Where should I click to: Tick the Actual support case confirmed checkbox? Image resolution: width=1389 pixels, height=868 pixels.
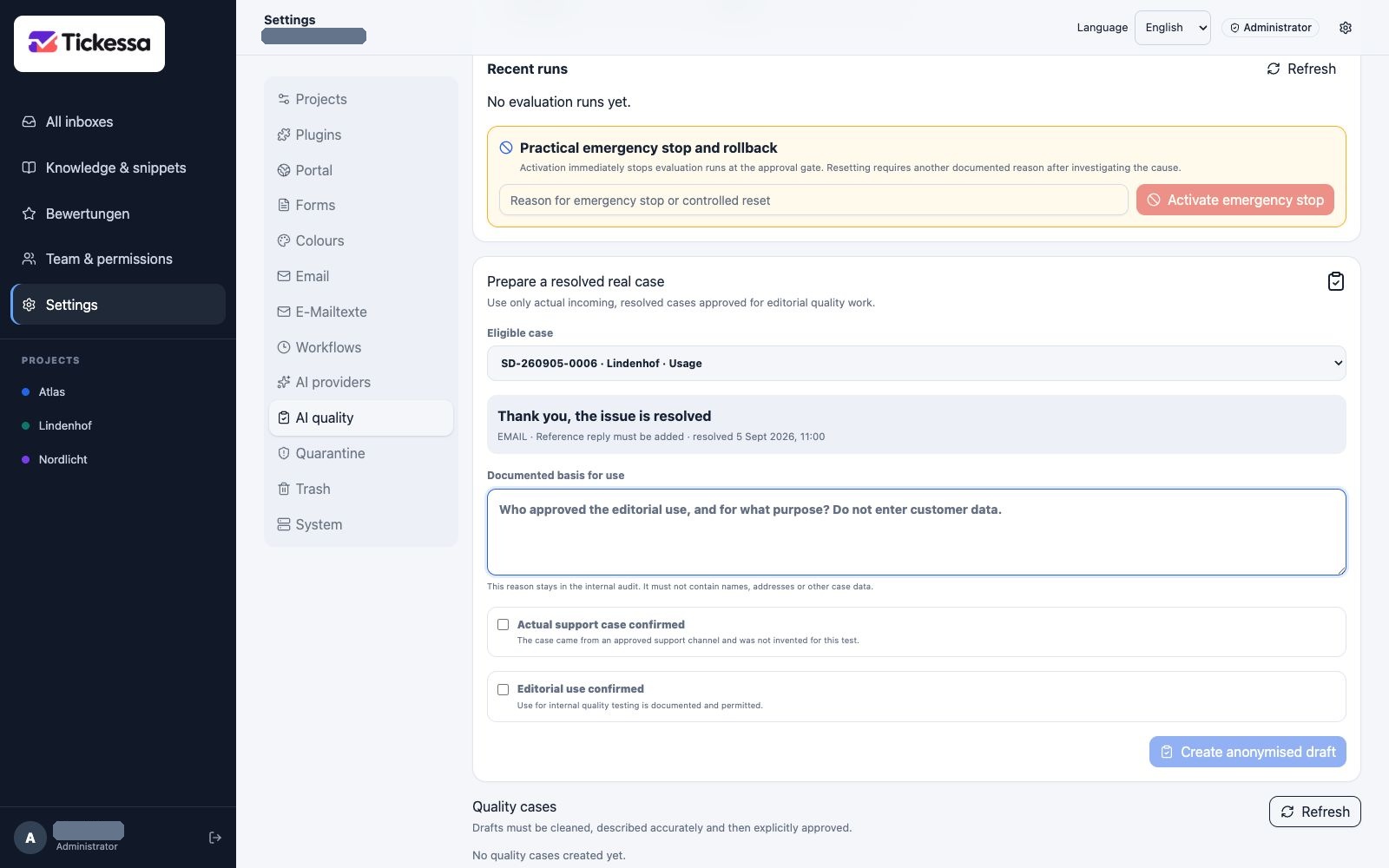pyautogui.click(x=503, y=624)
